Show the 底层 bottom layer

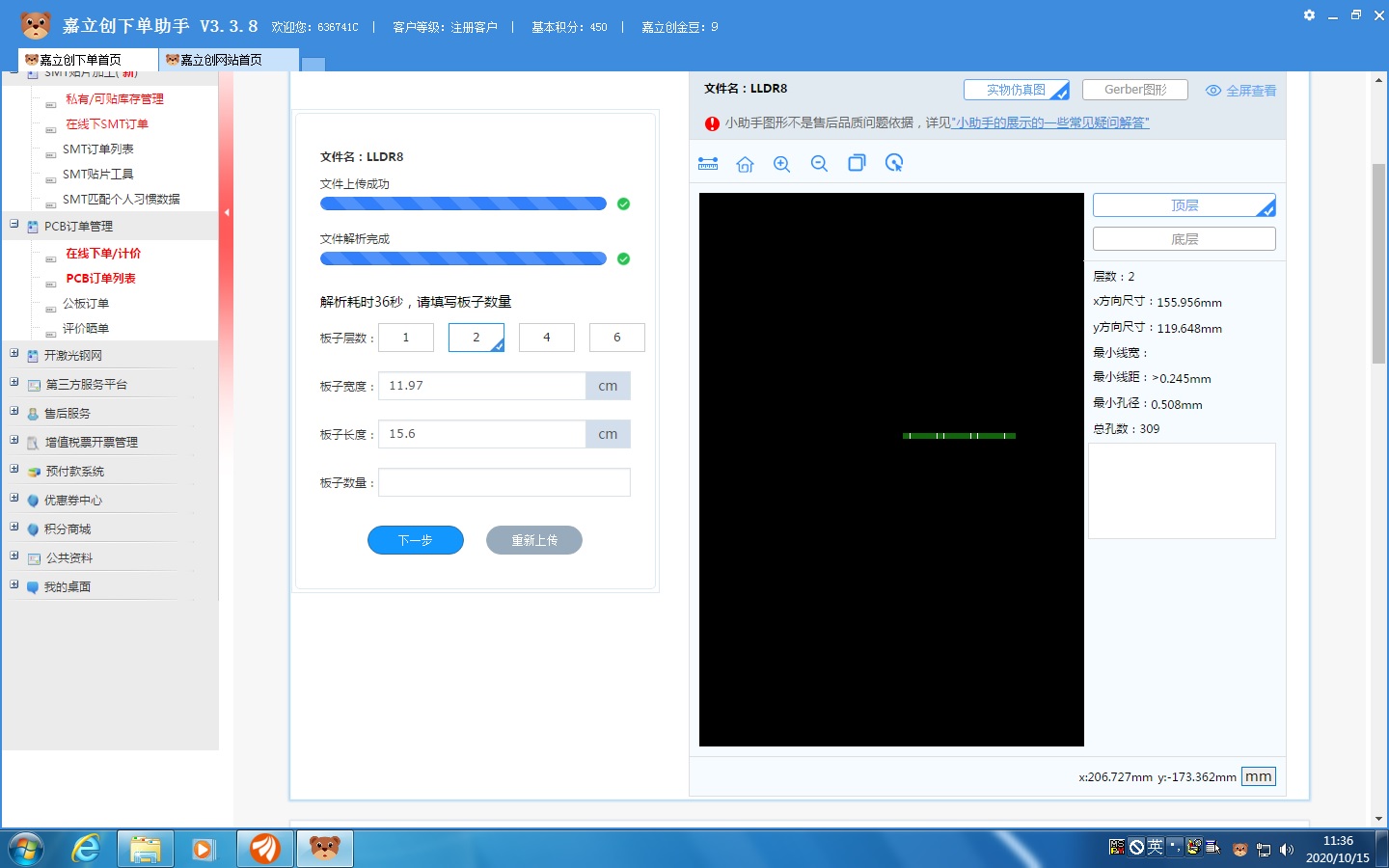[1185, 239]
